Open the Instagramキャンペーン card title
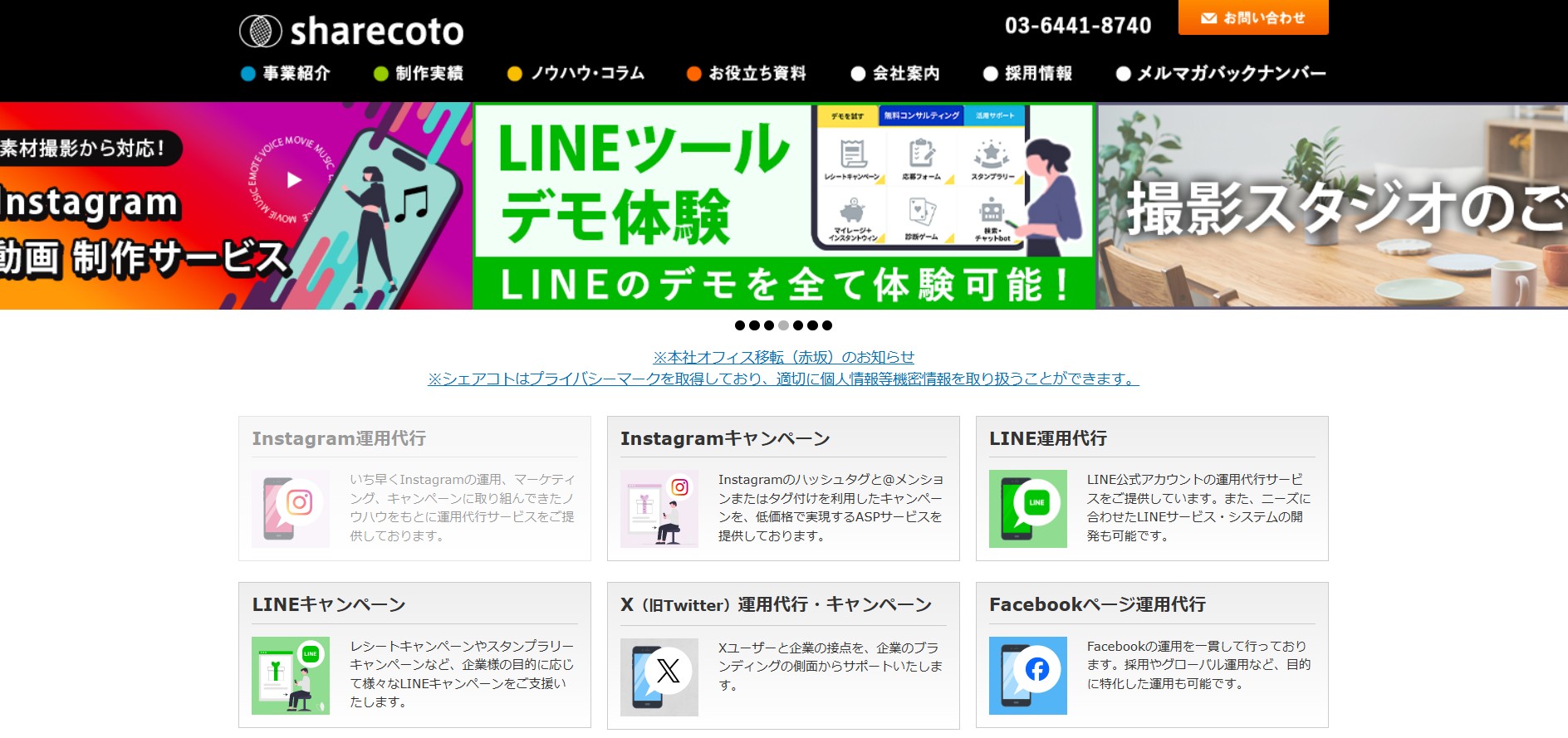 coord(725,438)
